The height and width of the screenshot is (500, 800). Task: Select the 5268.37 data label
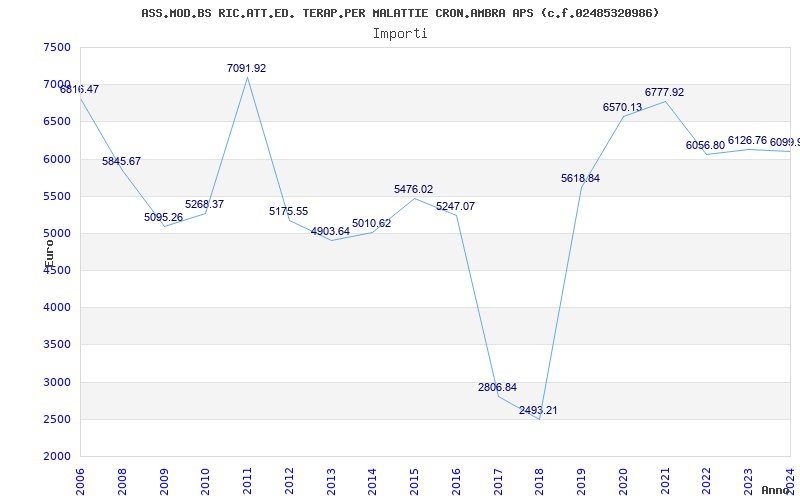(x=205, y=204)
